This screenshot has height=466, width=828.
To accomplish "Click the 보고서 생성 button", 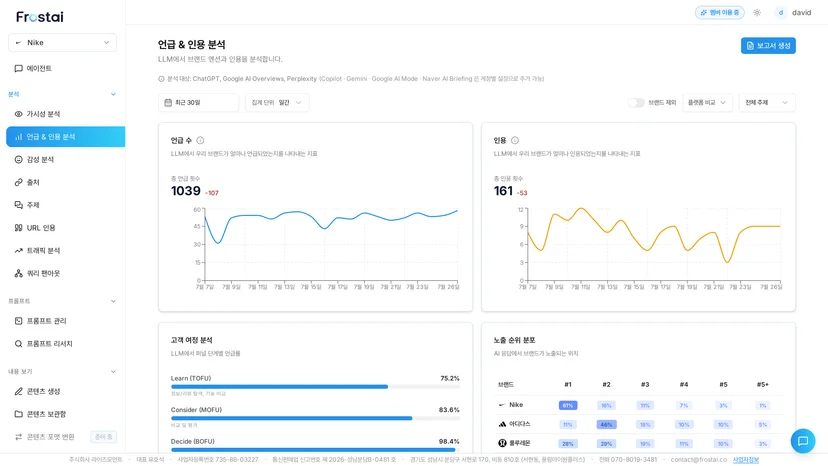I will point(768,45).
